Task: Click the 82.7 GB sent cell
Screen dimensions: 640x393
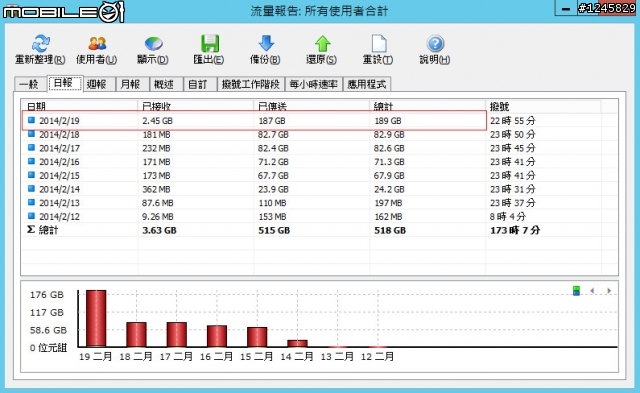Action: tap(273, 134)
